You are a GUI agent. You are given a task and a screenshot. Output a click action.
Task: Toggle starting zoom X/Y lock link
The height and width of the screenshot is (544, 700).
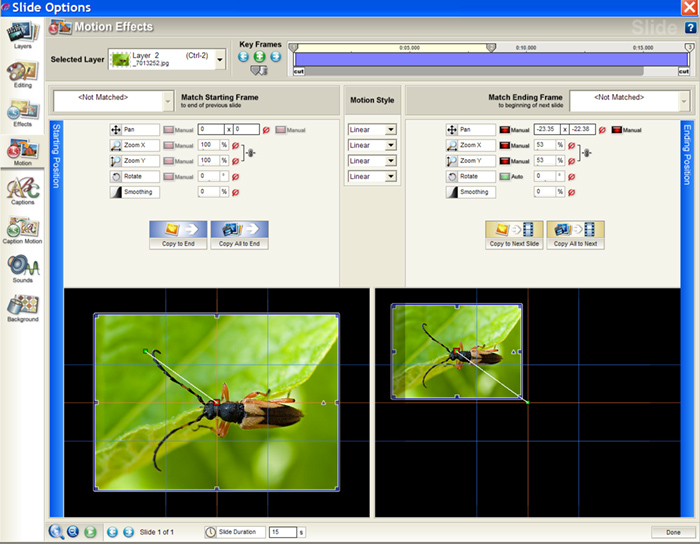coord(251,153)
